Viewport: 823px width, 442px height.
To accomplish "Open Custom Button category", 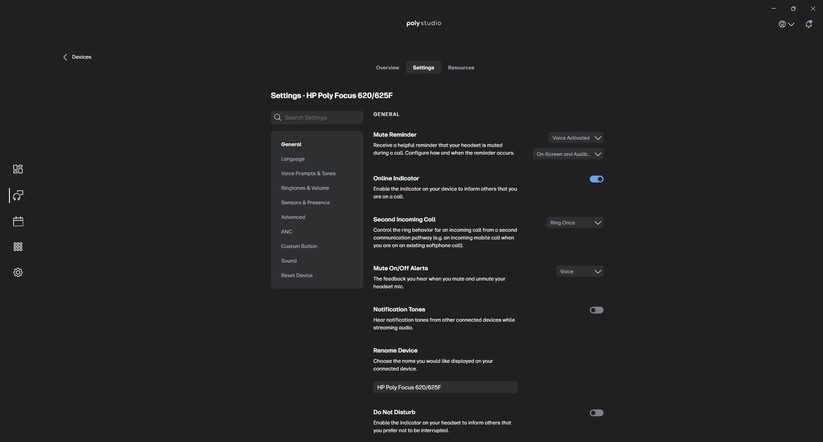I will coord(299,246).
